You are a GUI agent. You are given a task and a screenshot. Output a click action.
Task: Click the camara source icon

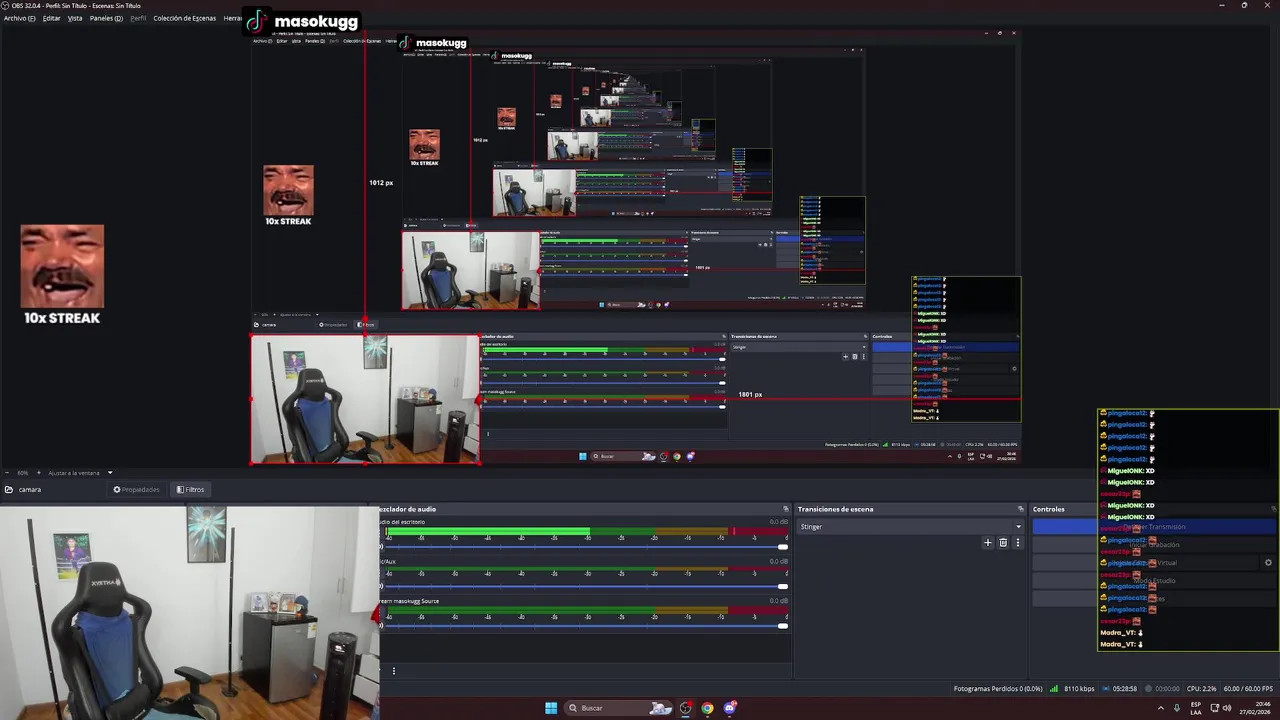point(9,489)
